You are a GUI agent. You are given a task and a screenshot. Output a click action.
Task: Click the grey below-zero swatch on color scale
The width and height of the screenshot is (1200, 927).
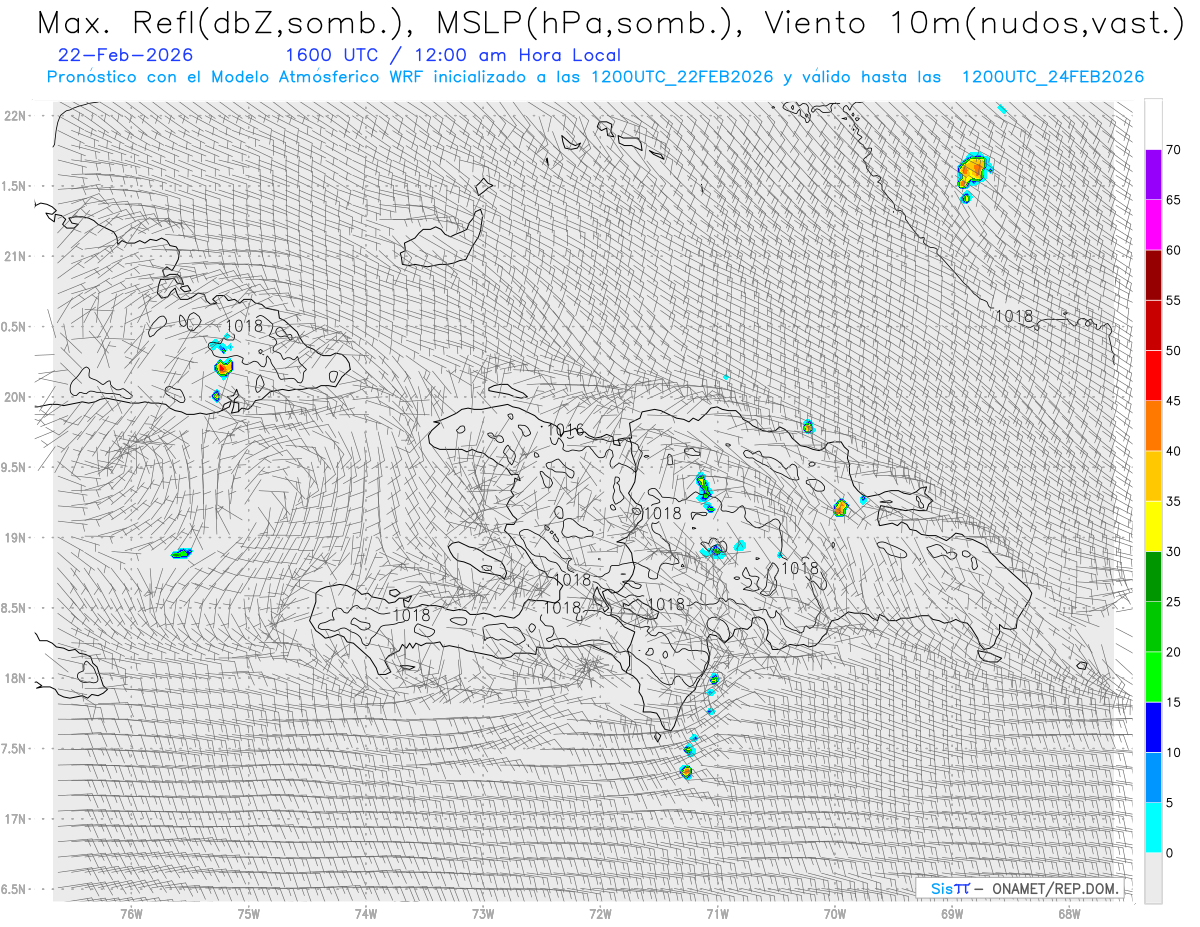click(x=1153, y=878)
